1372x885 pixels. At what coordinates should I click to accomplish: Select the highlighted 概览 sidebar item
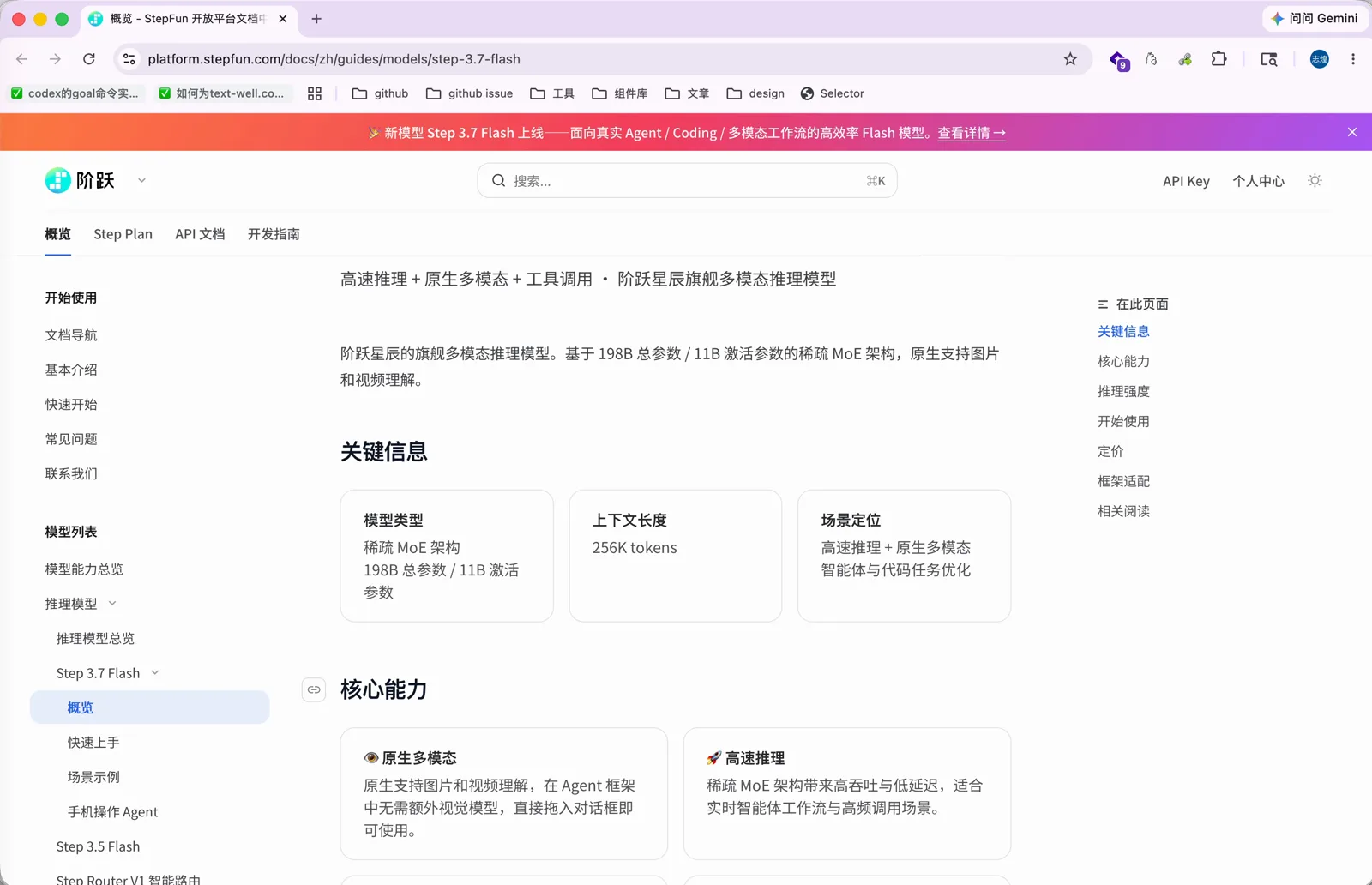150,707
